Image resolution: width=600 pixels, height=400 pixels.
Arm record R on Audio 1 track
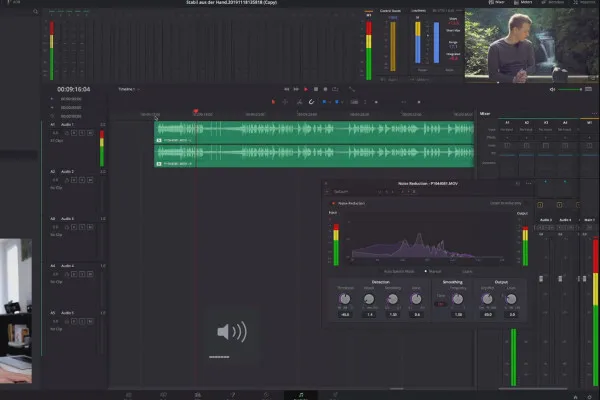[x=74, y=133]
